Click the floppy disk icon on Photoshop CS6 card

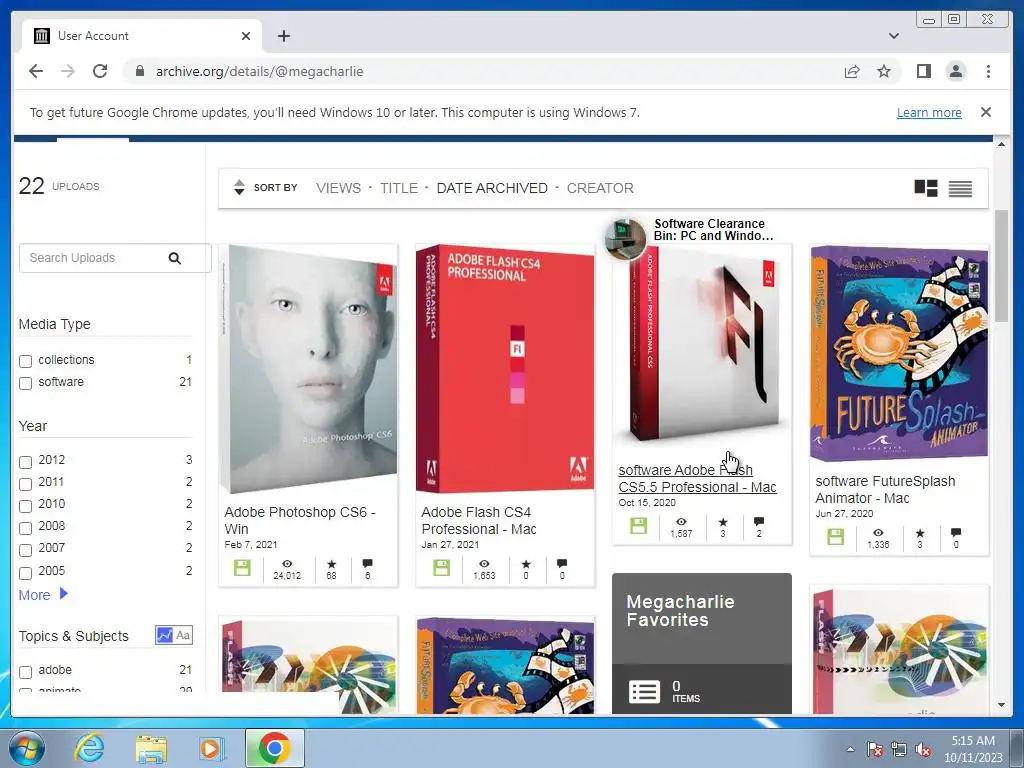pyautogui.click(x=242, y=568)
